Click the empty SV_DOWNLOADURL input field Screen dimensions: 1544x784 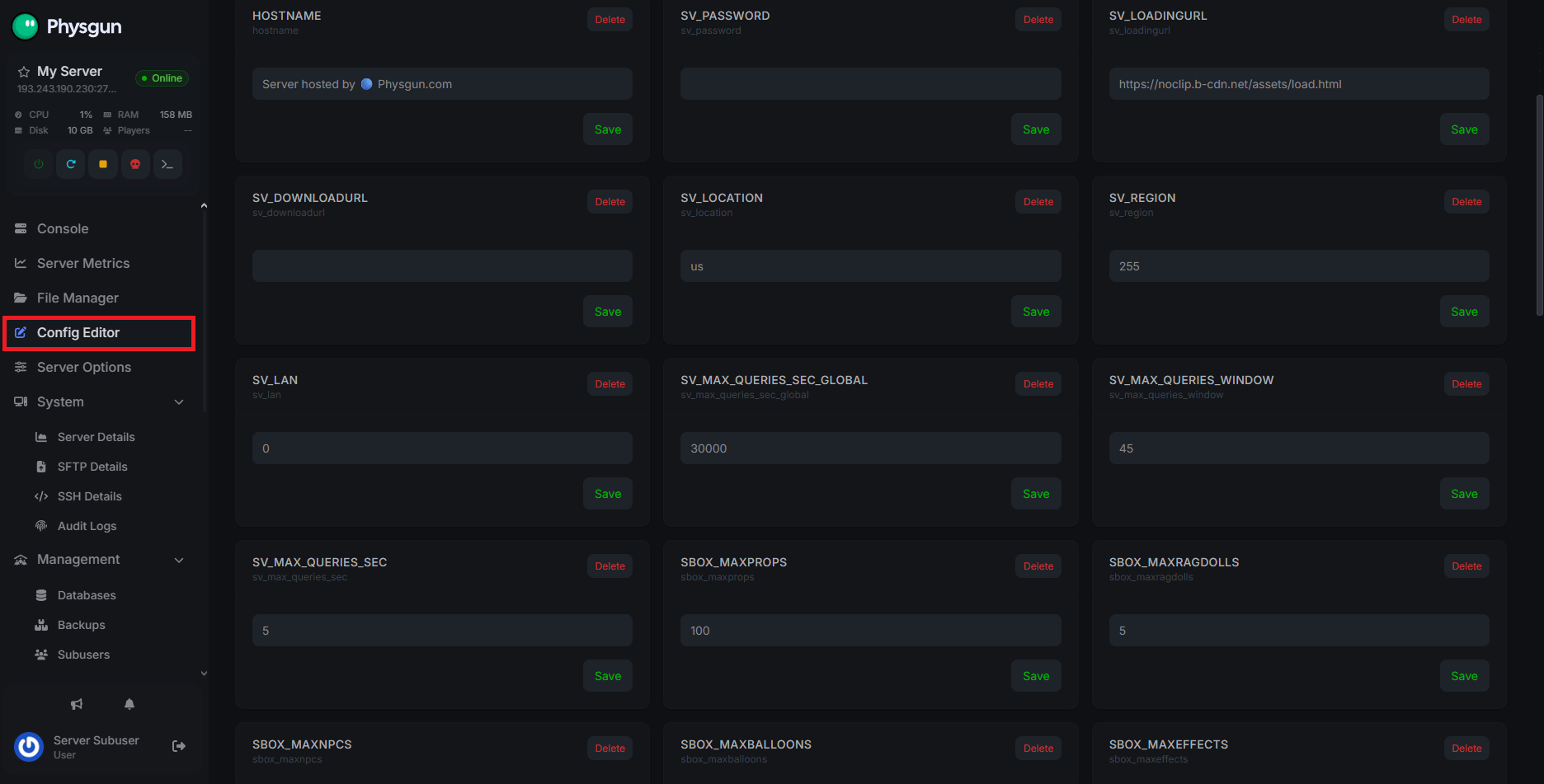pos(442,266)
